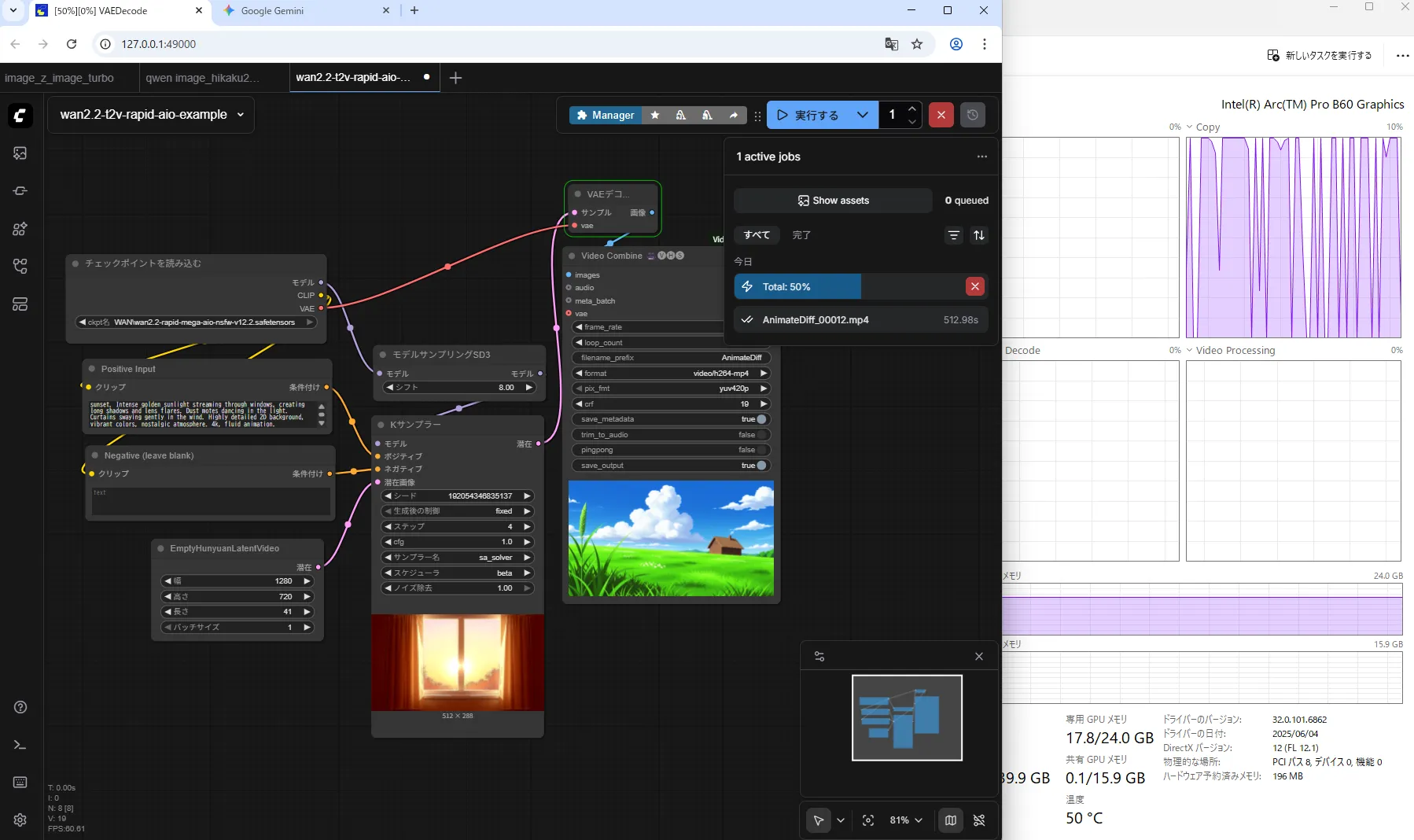The height and width of the screenshot is (840, 1414).
Task: Open the filter icon in jobs panel
Action: (954, 235)
